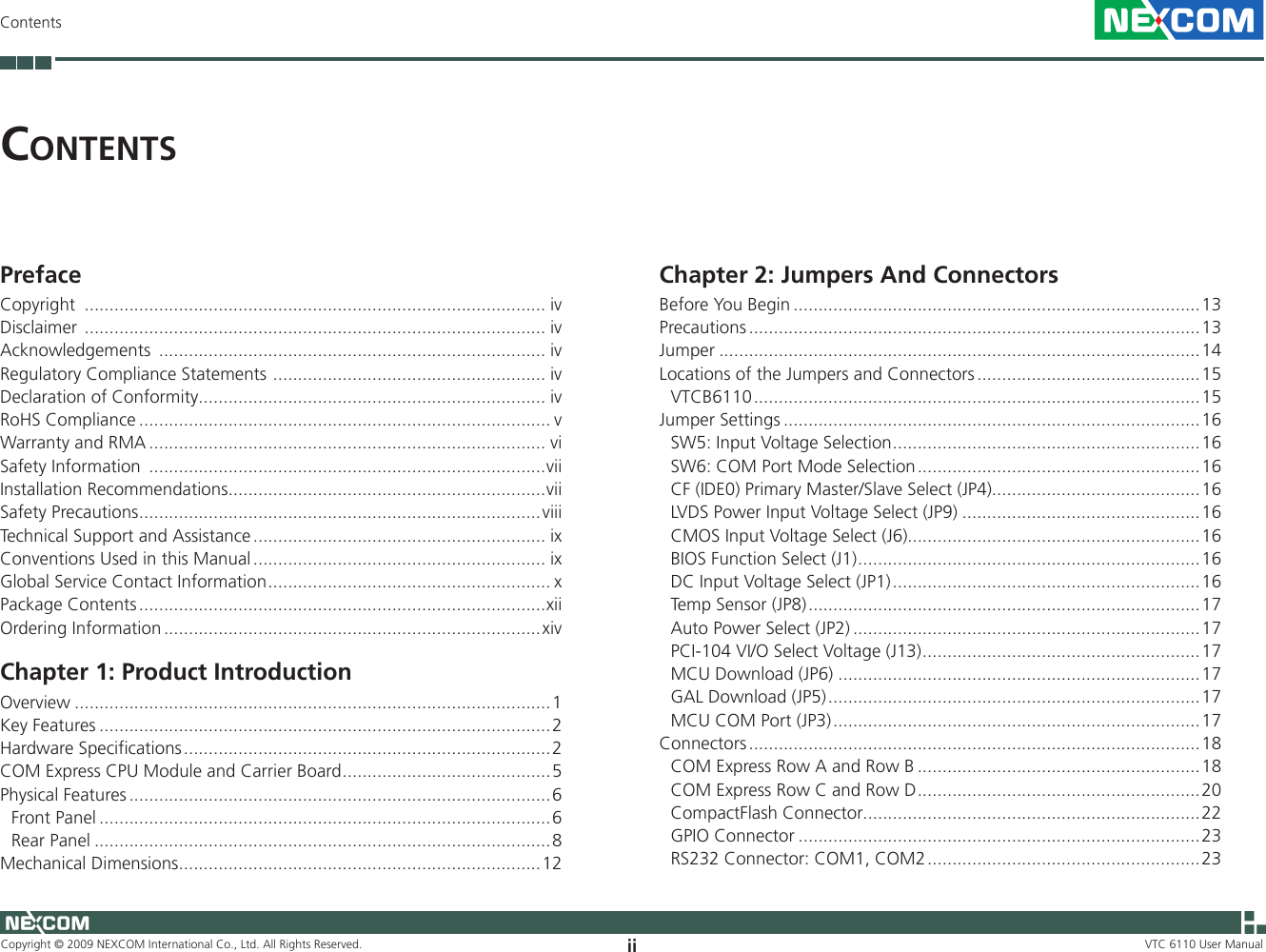The width and height of the screenshot is (1266, 952).
Task: Open Temp Sensor (JP8) entry
Action: click(x=946, y=605)
